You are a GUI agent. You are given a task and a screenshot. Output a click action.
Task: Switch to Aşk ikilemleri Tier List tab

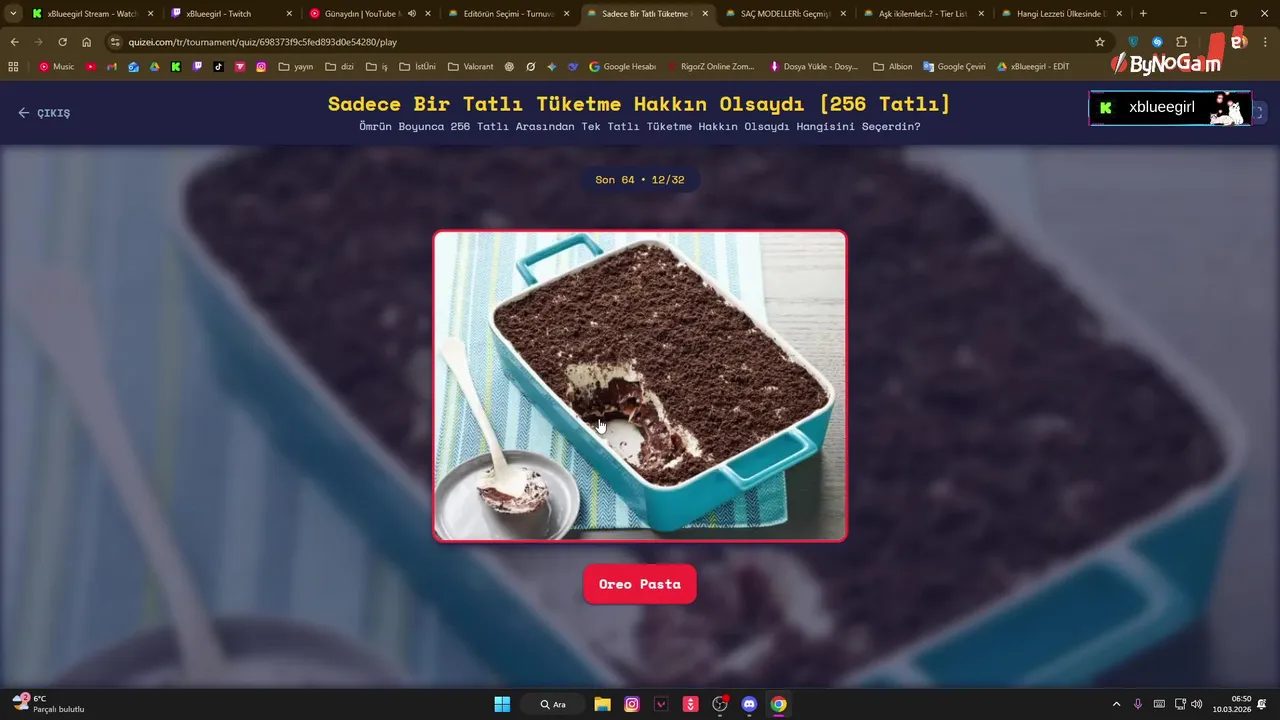(x=923, y=14)
